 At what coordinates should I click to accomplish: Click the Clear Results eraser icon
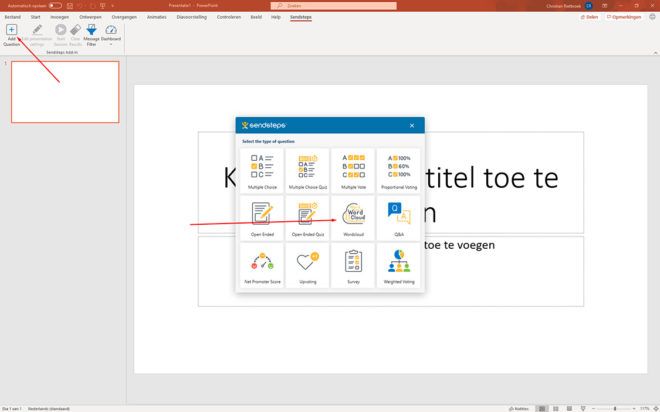pos(75,29)
